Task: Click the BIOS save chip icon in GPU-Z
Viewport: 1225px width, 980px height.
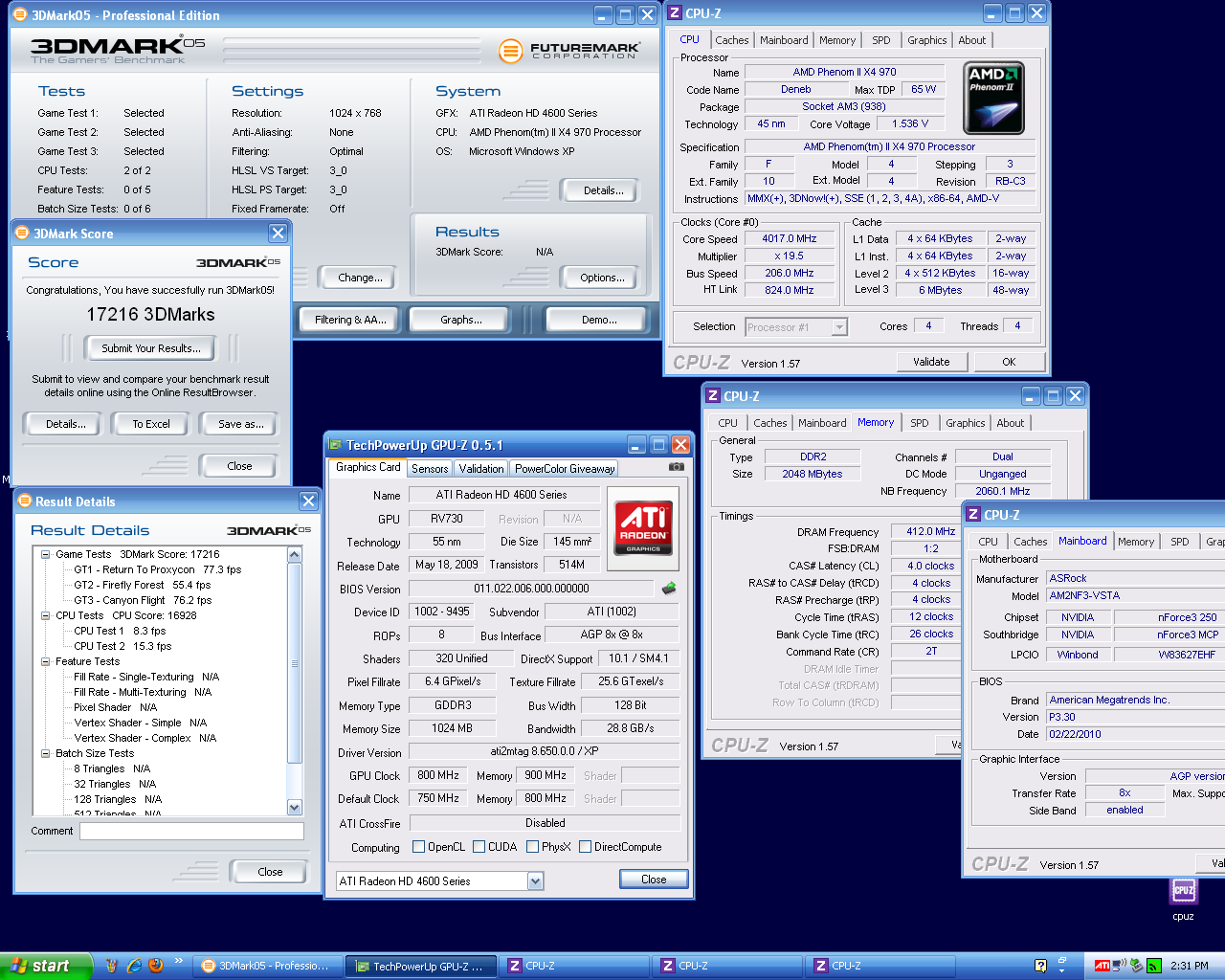Action: tap(669, 588)
